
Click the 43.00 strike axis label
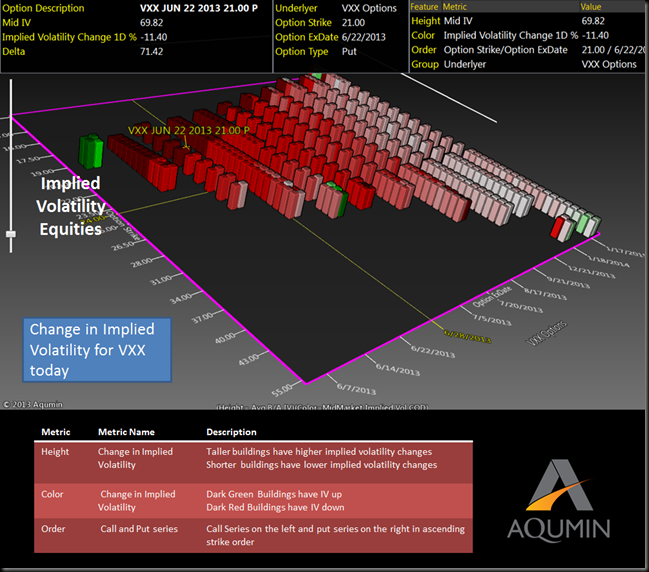(248, 360)
